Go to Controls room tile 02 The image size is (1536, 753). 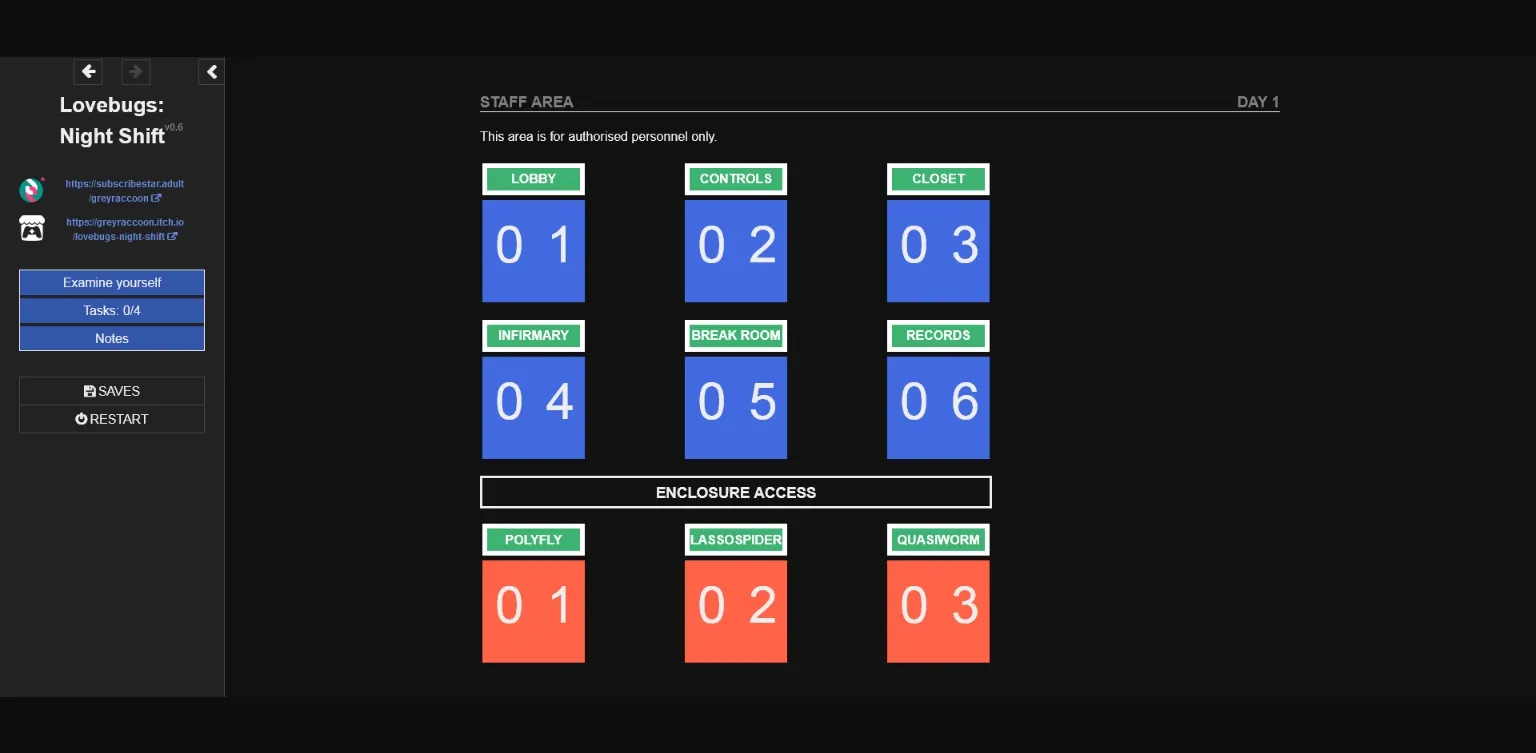pos(735,250)
